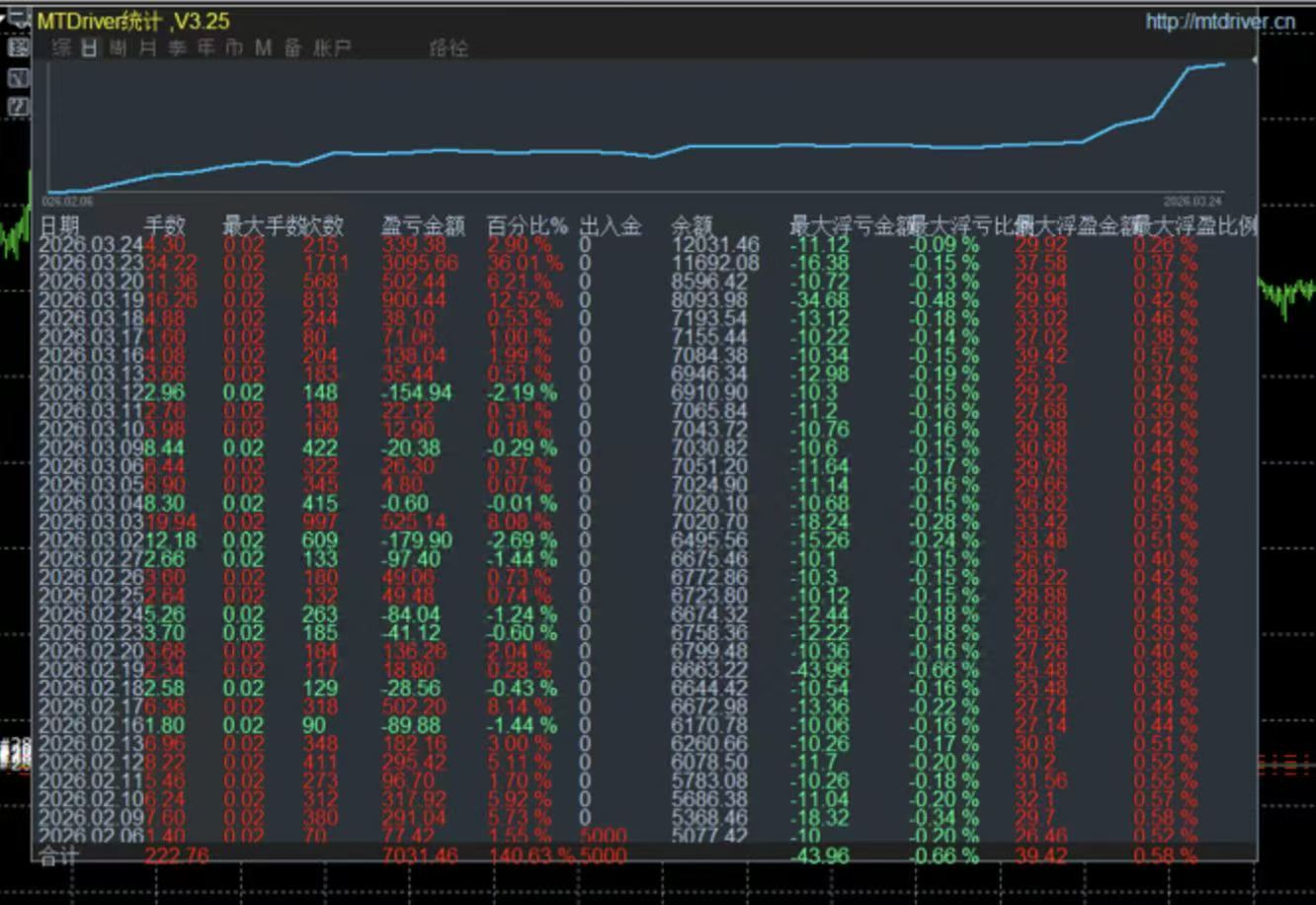The image size is (1316, 905).
Task: Select the 2026.02.19 date cell
Action: 91,670
